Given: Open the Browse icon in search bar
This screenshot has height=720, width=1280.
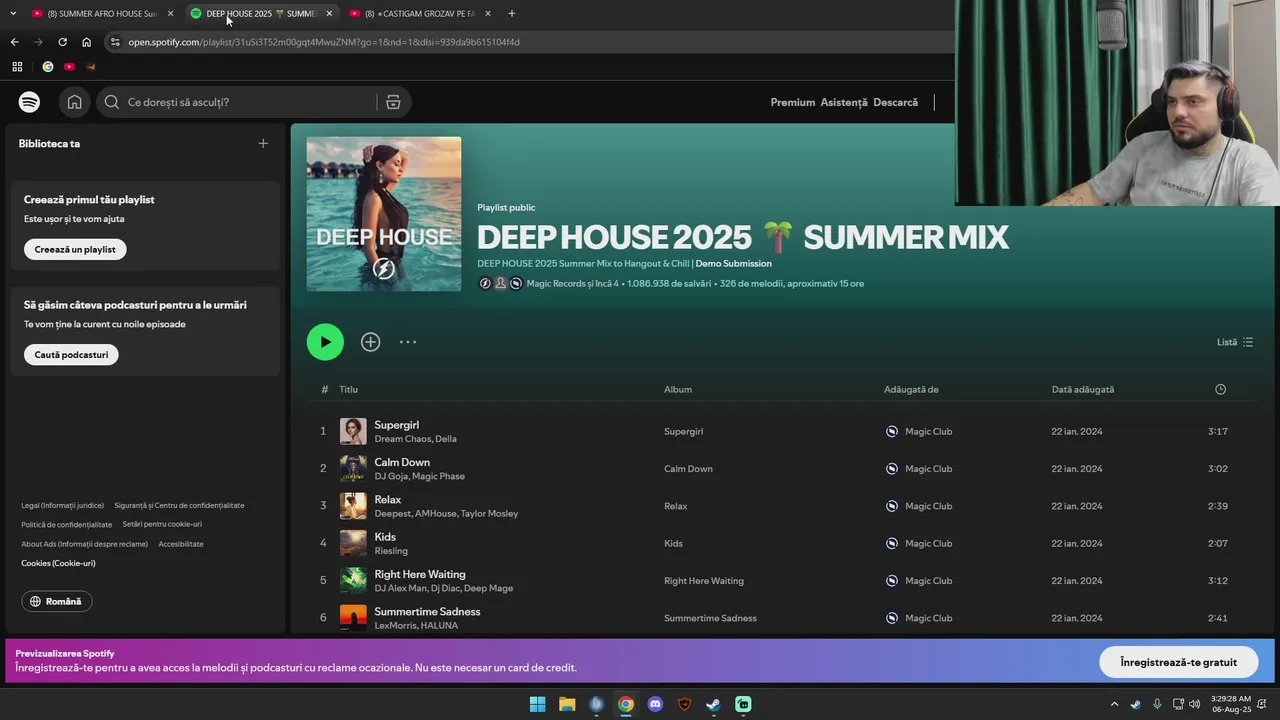Looking at the screenshot, I should [393, 102].
